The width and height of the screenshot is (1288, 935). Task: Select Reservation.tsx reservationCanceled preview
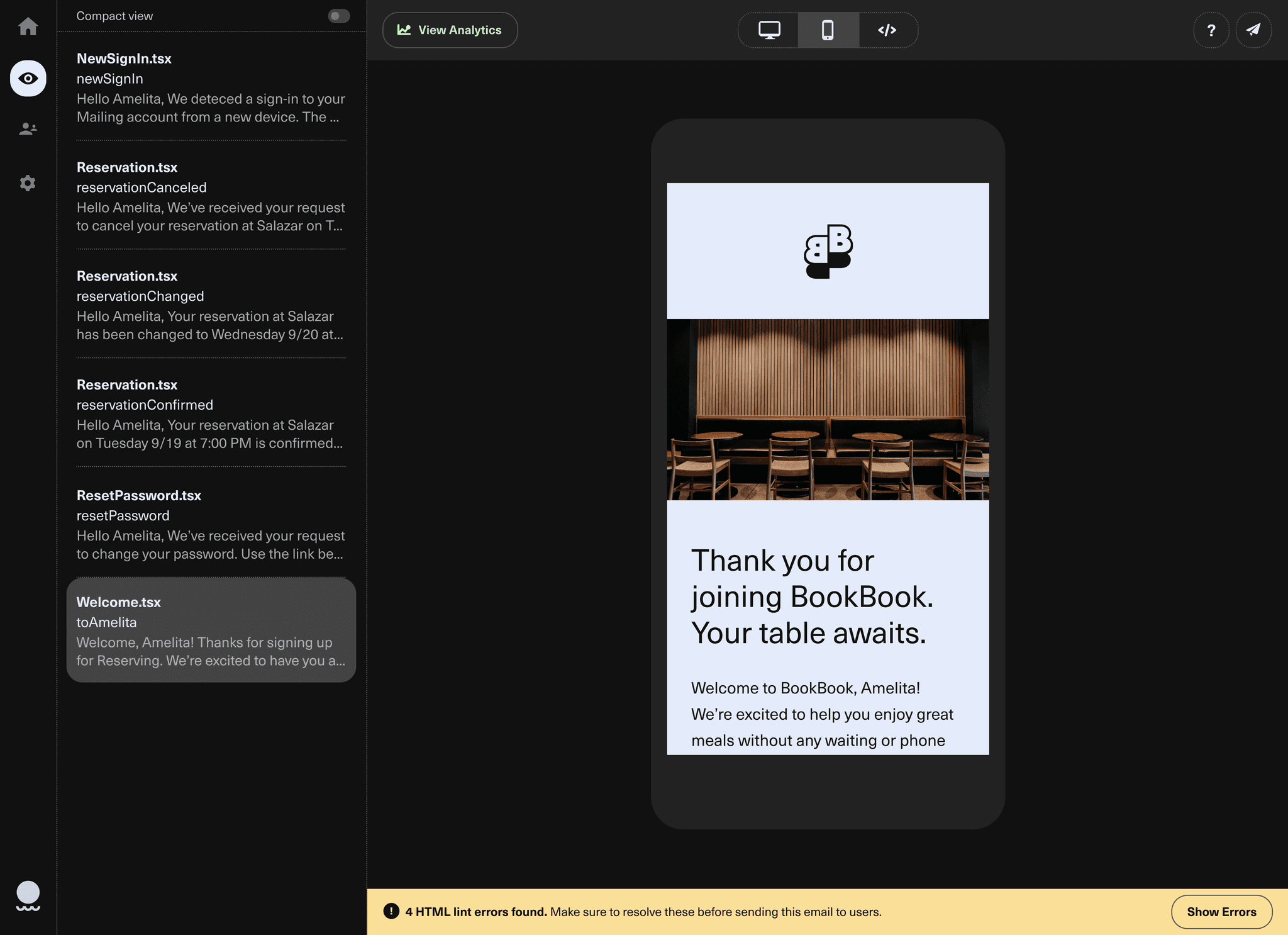[x=211, y=196]
